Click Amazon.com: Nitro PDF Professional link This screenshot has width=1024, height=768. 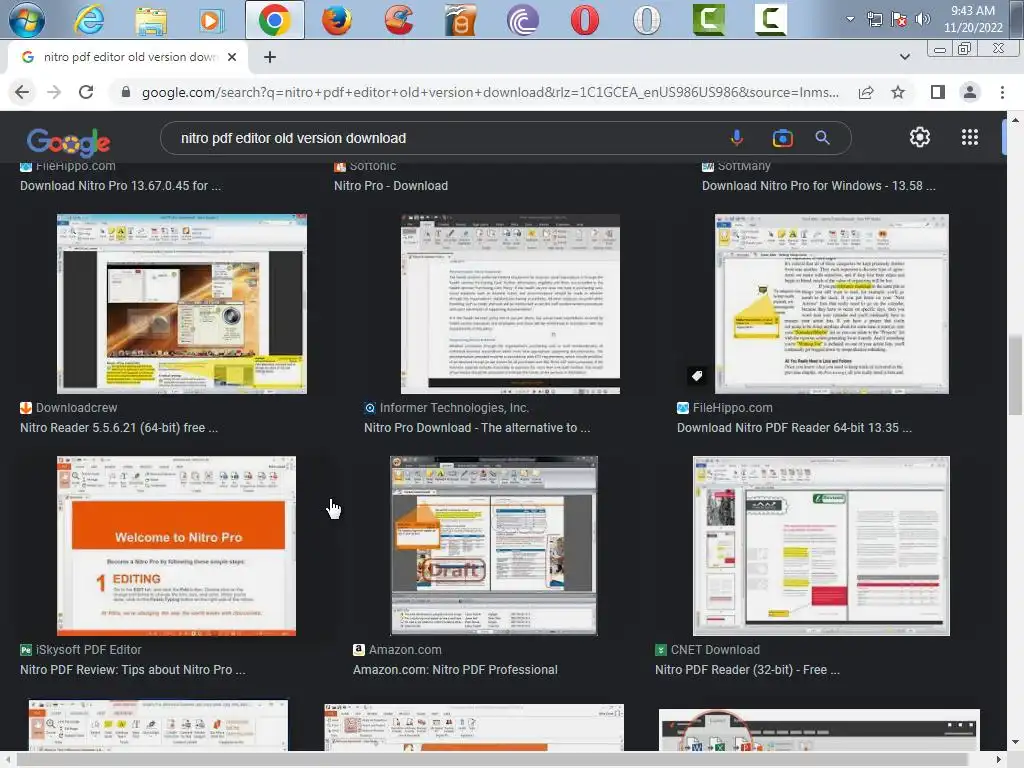pyautogui.click(x=455, y=669)
